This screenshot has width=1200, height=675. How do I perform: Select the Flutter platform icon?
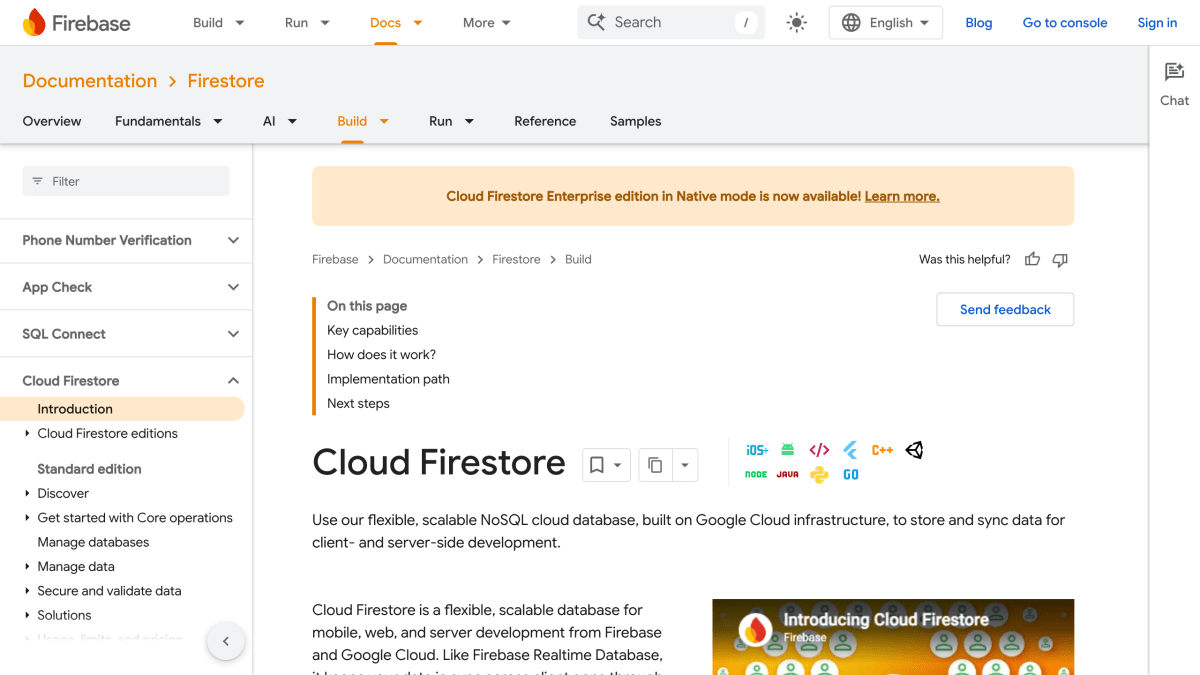point(851,450)
